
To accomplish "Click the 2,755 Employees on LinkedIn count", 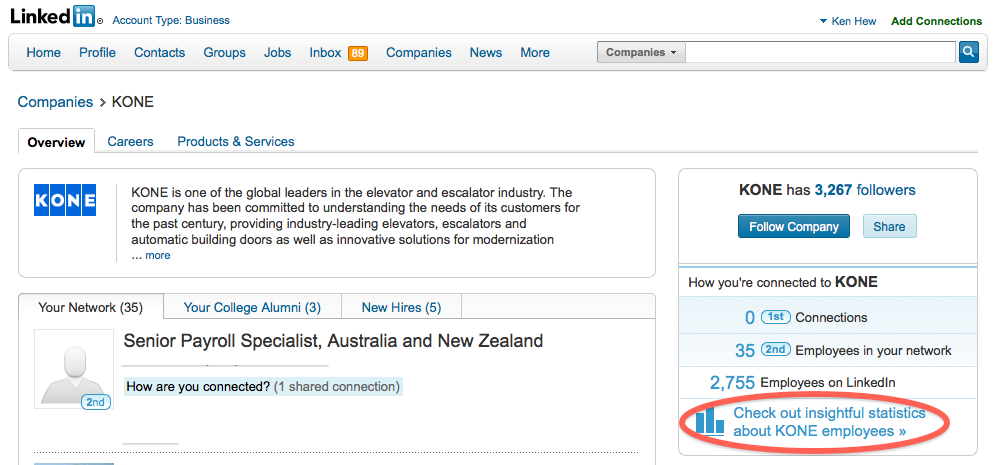I will [732, 383].
